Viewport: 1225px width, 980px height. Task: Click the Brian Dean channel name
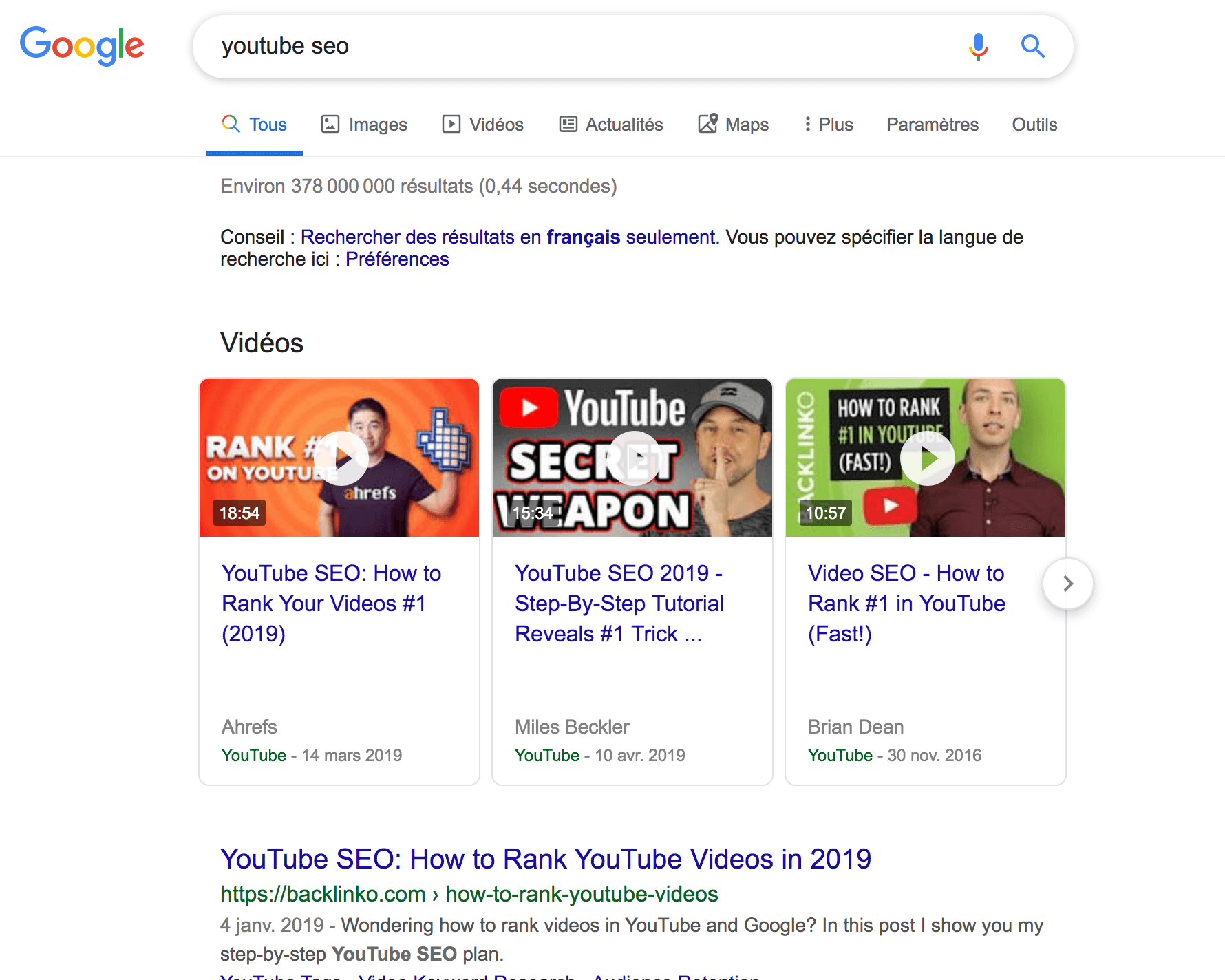[855, 727]
